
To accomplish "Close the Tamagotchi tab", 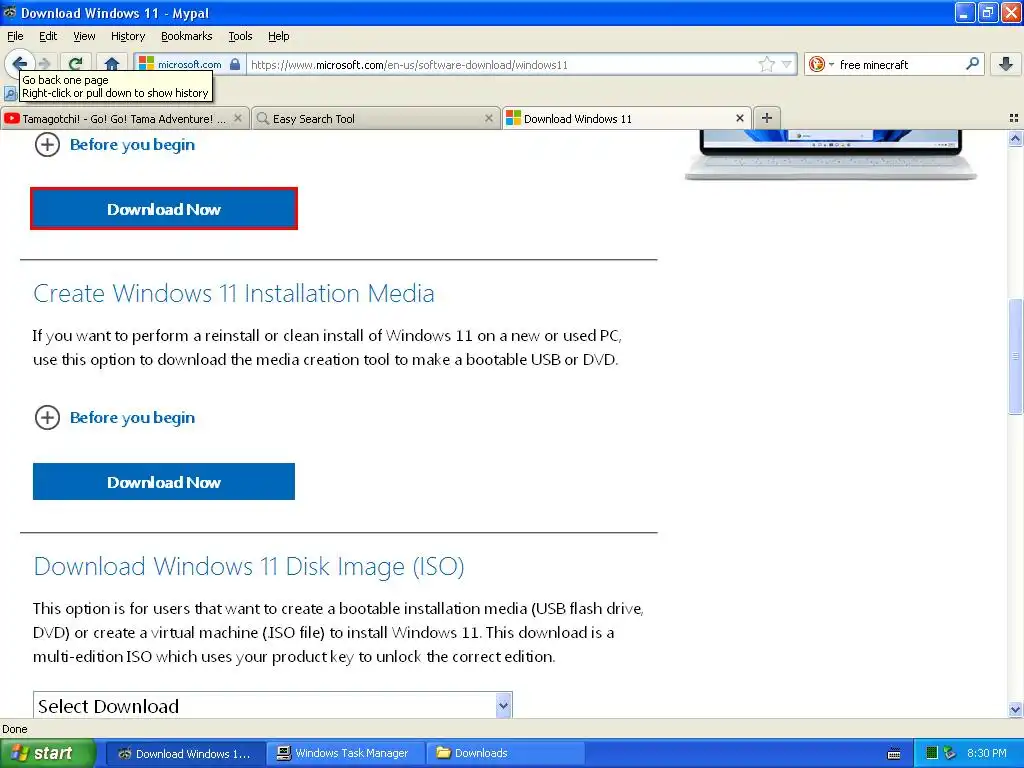I will point(238,118).
